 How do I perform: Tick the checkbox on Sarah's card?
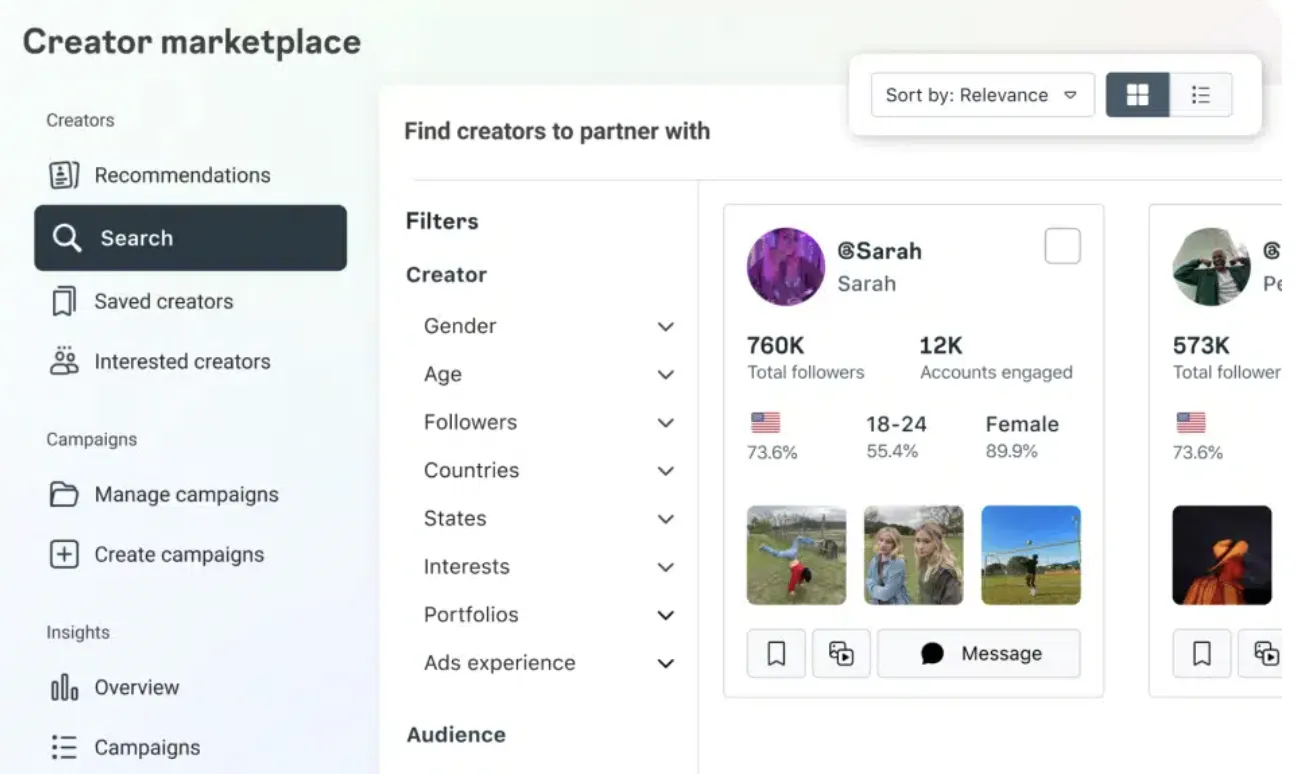pyautogui.click(x=1062, y=246)
